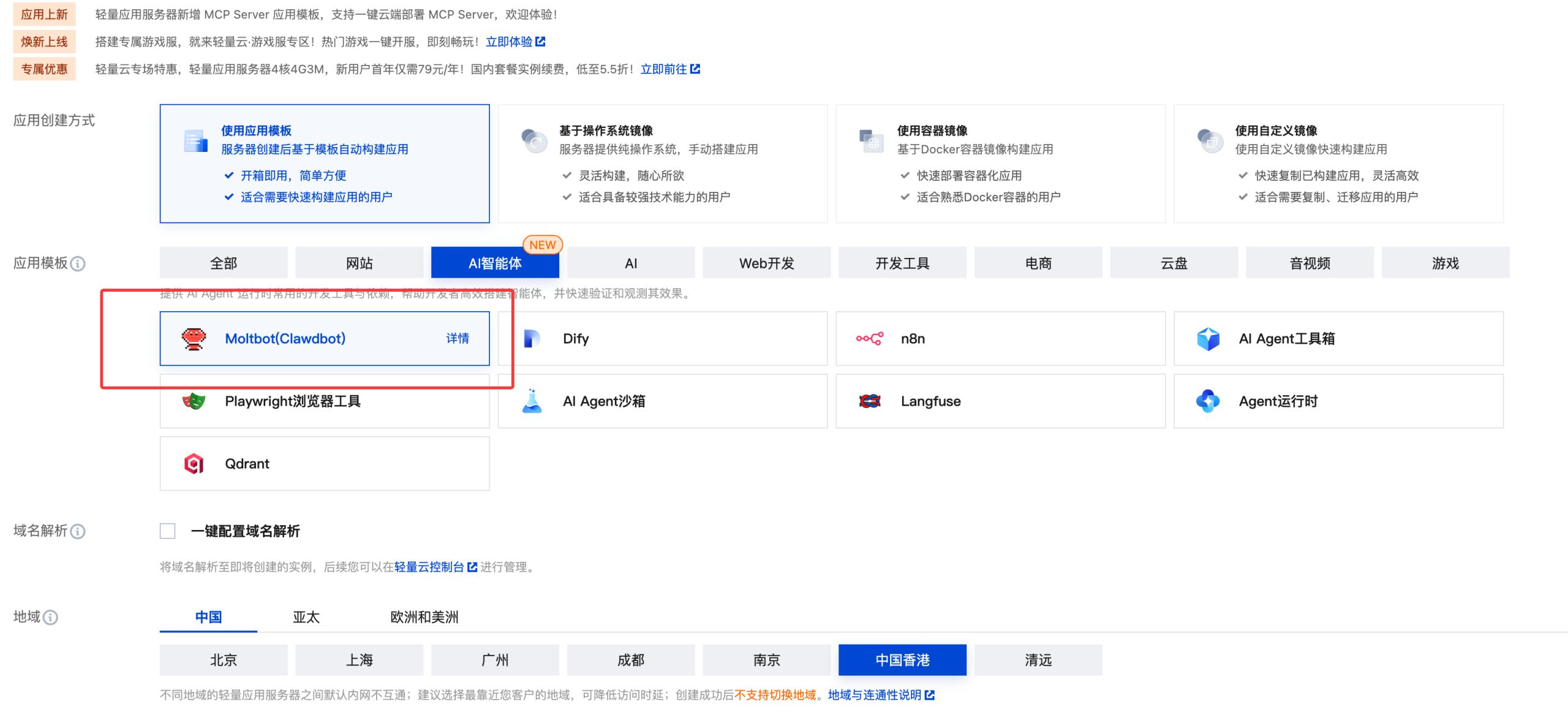Click the Dify template icon

[x=532, y=338]
